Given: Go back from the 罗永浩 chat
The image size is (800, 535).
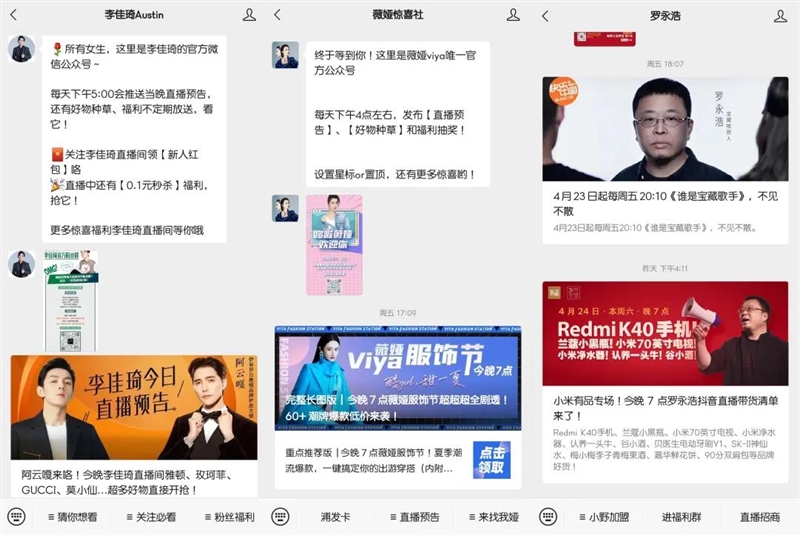Looking at the screenshot, I should point(545,16).
